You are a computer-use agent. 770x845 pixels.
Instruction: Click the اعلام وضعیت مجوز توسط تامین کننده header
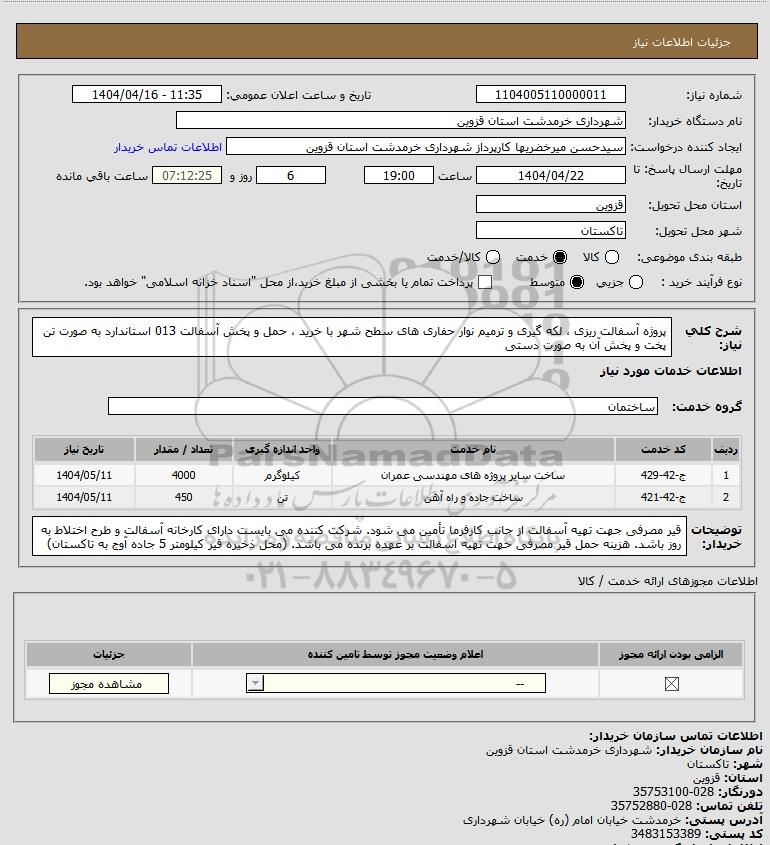click(x=395, y=654)
